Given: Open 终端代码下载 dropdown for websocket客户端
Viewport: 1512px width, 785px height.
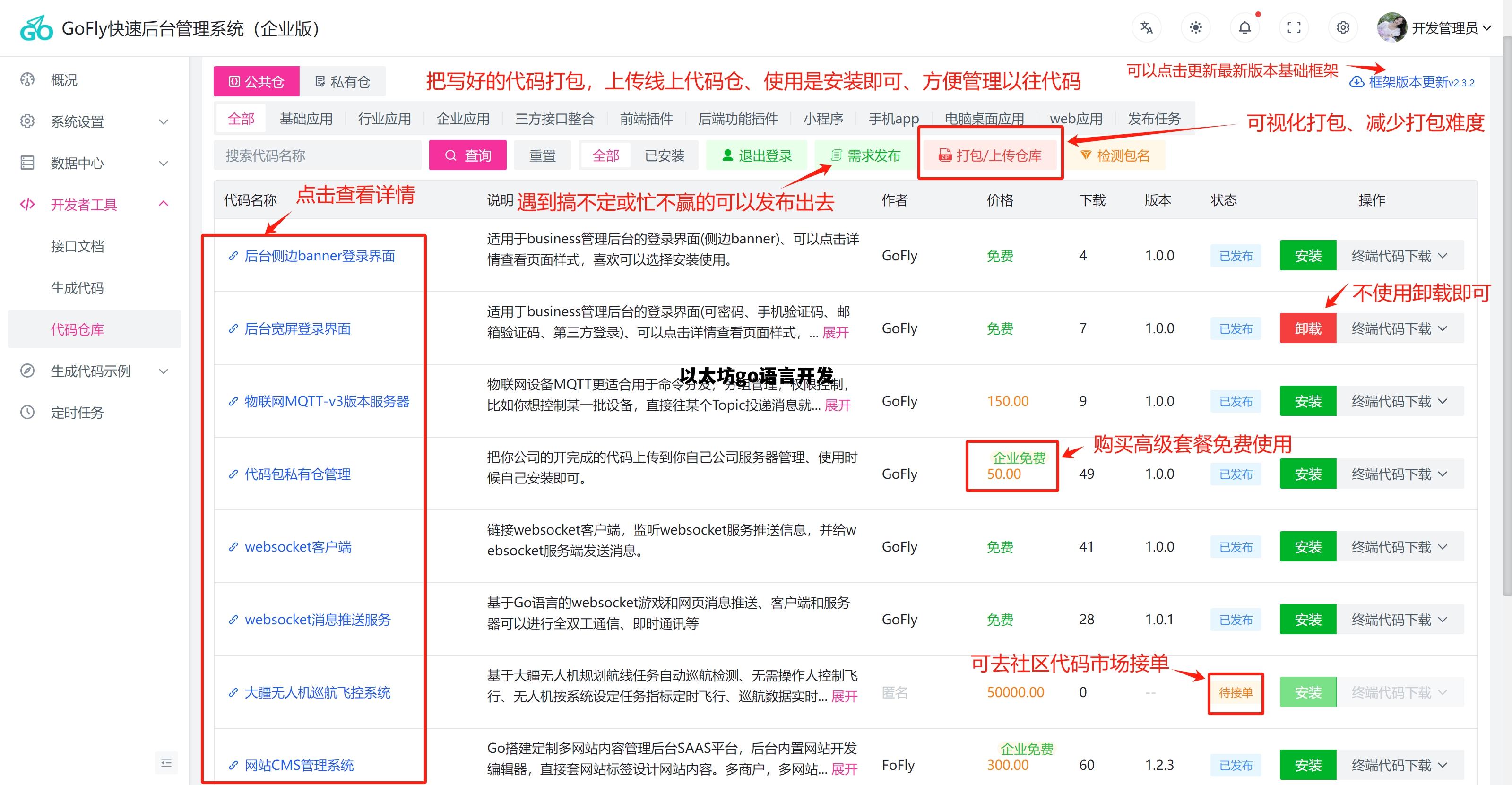Looking at the screenshot, I should click(x=1400, y=547).
